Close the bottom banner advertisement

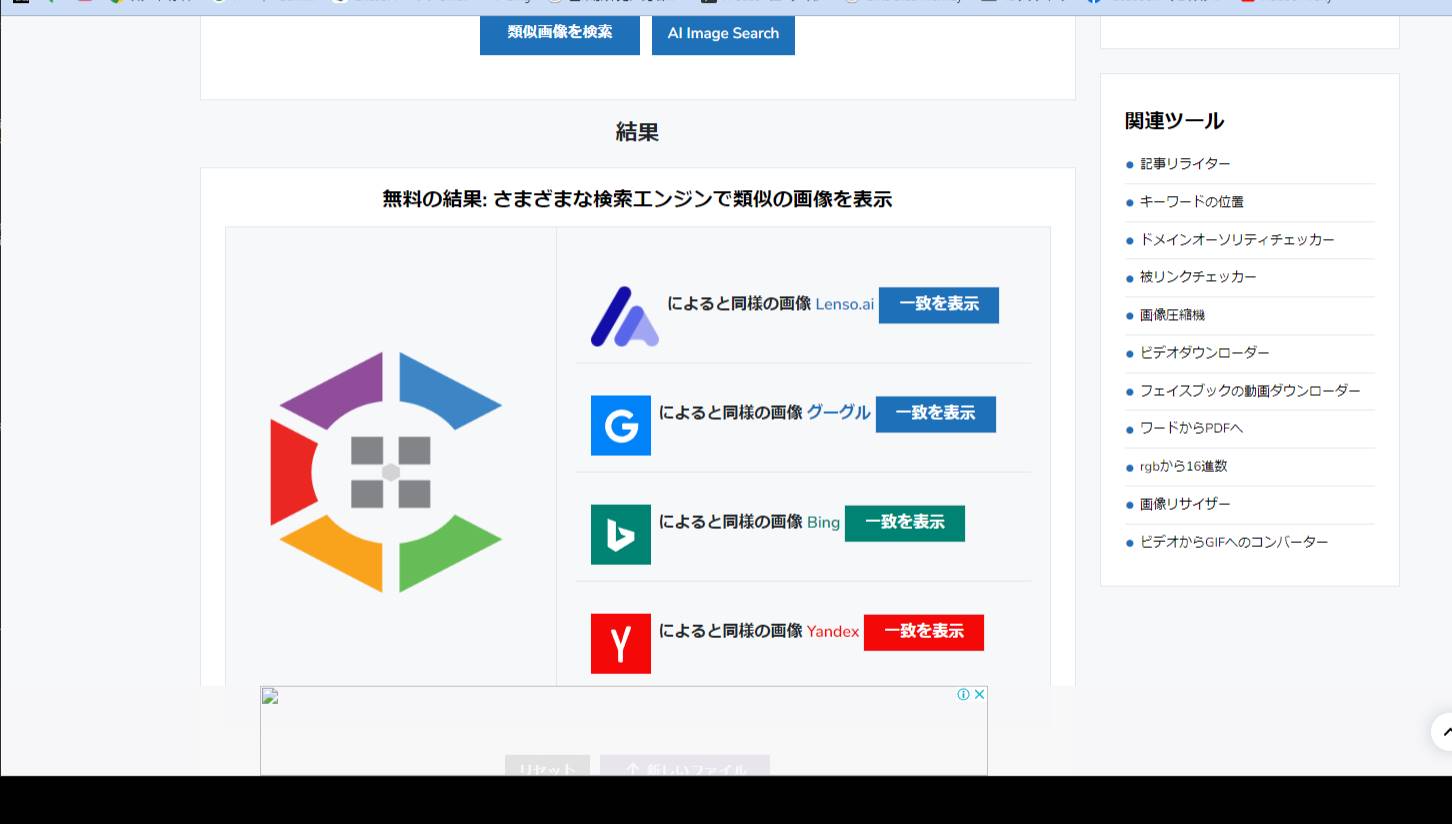(980, 694)
